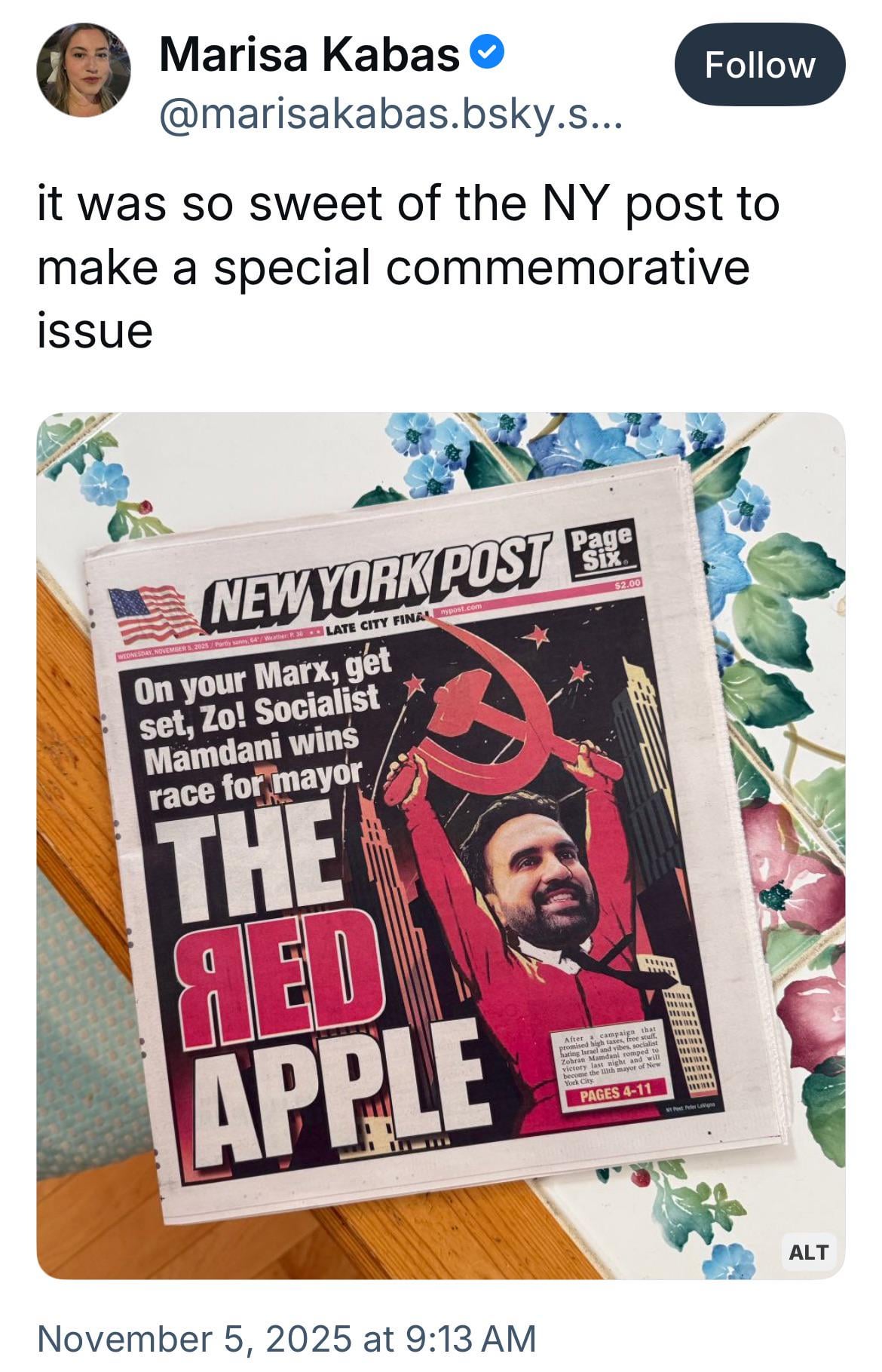Show the image ALT text description
This screenshot has width=882, height=1372.
(x=808, y=1251)
